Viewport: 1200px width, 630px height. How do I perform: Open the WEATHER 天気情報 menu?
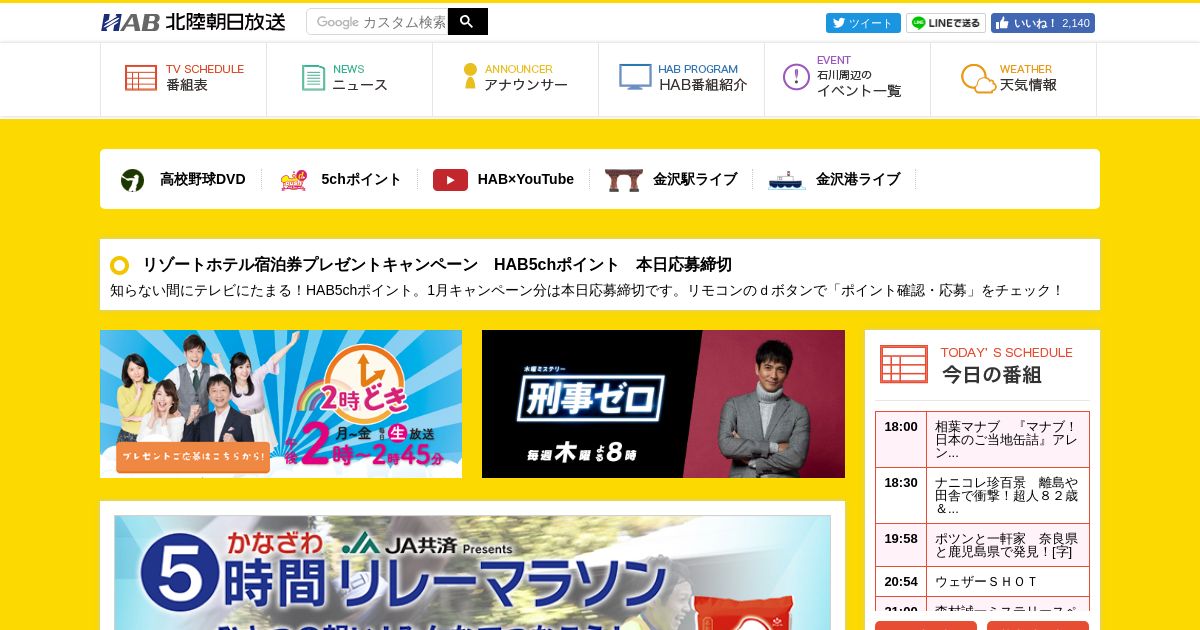[x=1013, y=78]
